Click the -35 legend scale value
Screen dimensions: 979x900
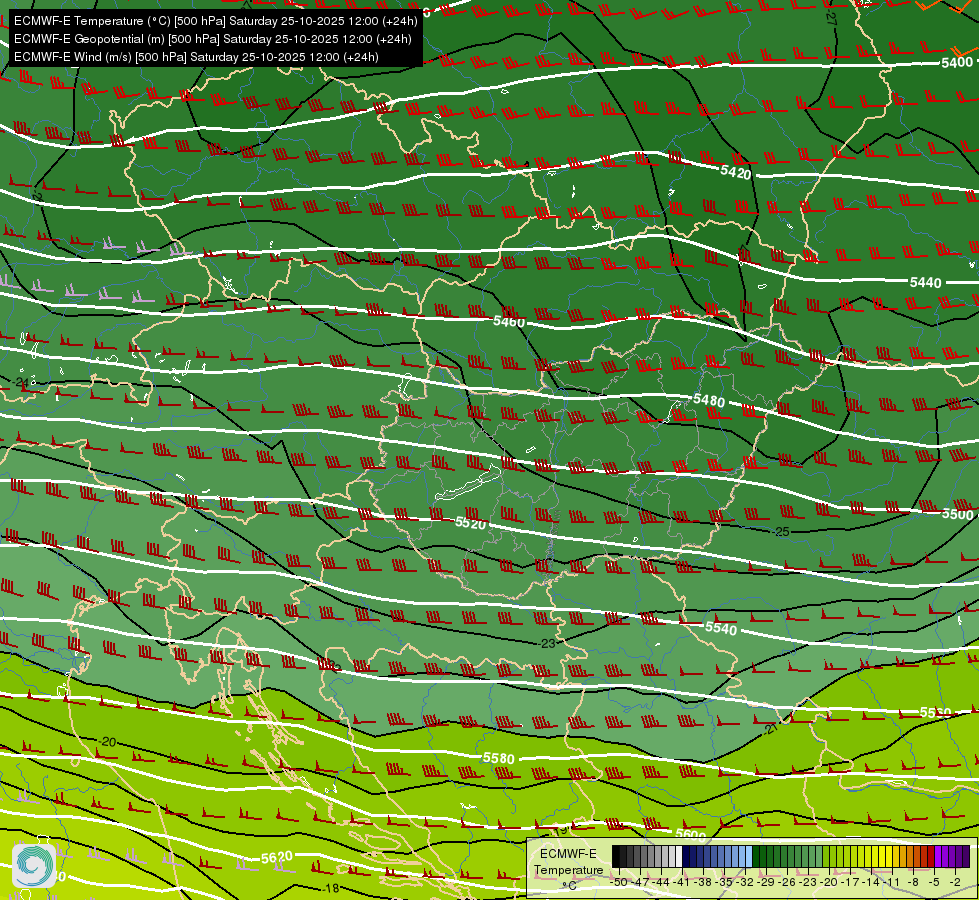point(724,882)
